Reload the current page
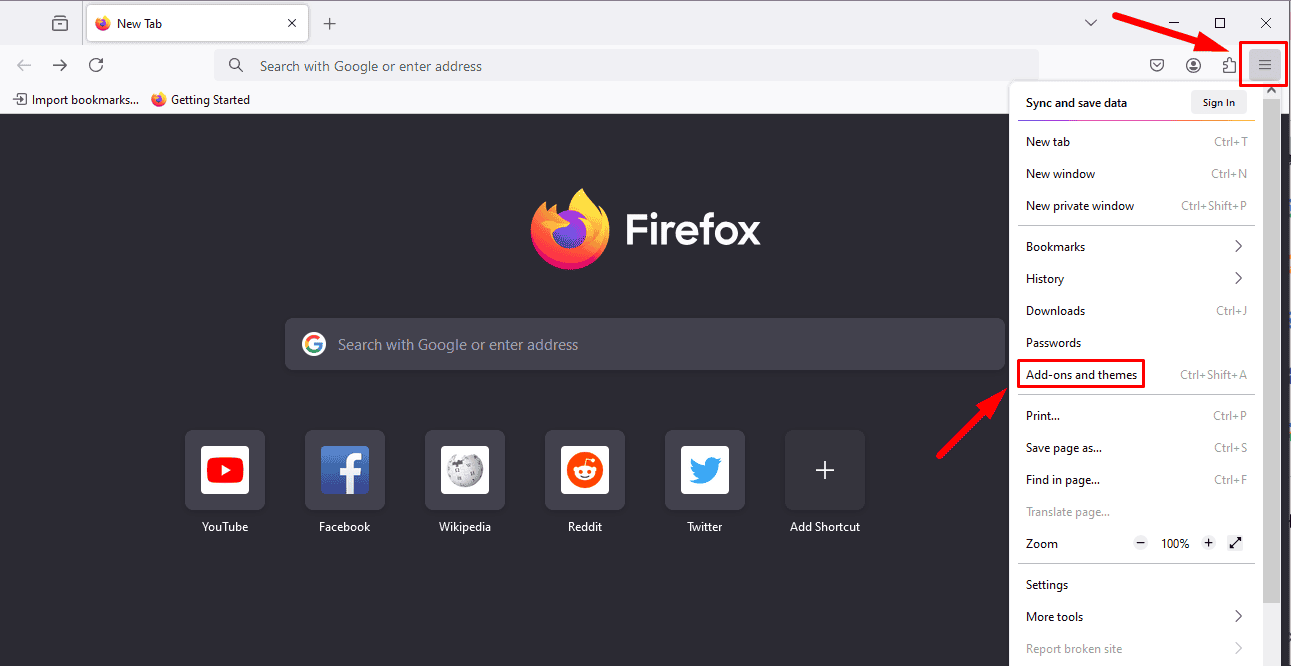Viewport: 1291px width, 666px height. 96,65
